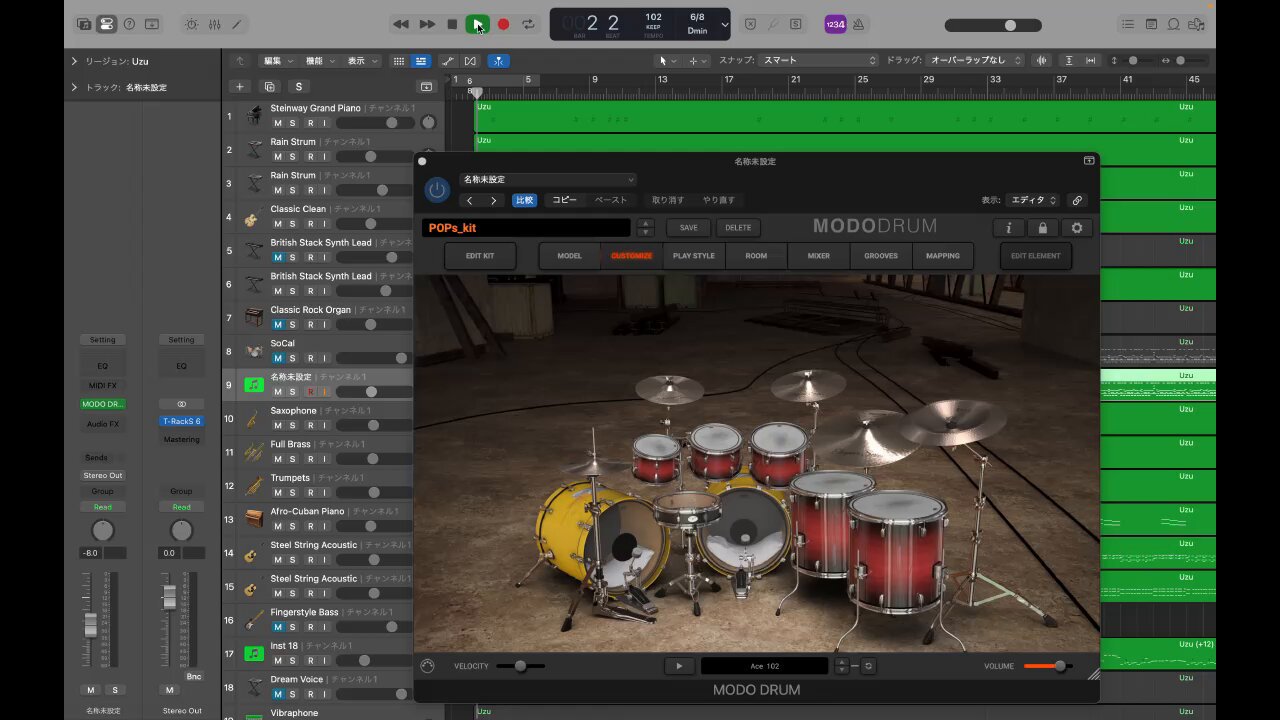
Task: Toggle MODO DRUM plugin power button
Action: tap(437, 190)
